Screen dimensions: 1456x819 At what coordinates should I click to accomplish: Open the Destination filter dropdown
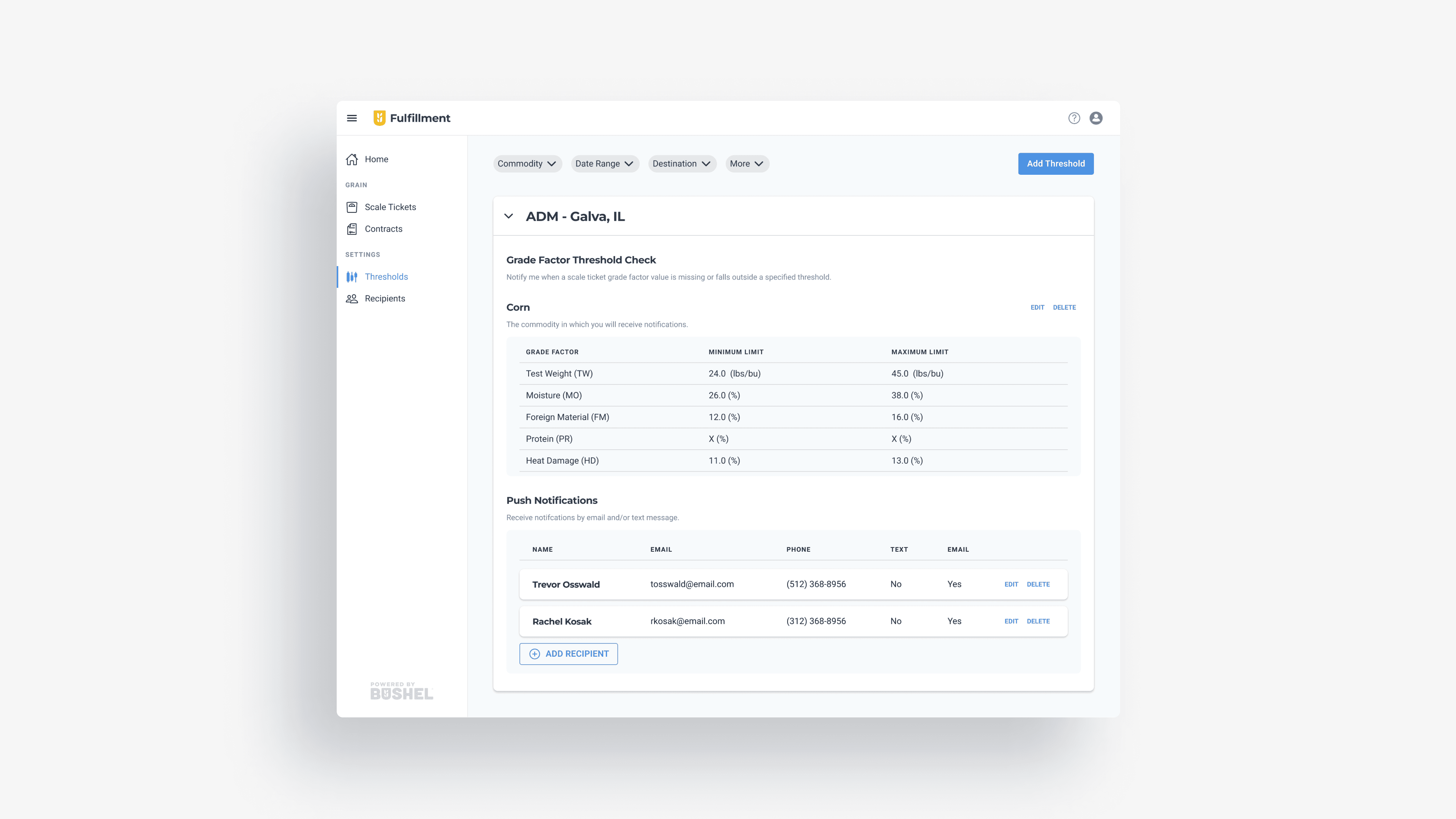click(682, 164)
